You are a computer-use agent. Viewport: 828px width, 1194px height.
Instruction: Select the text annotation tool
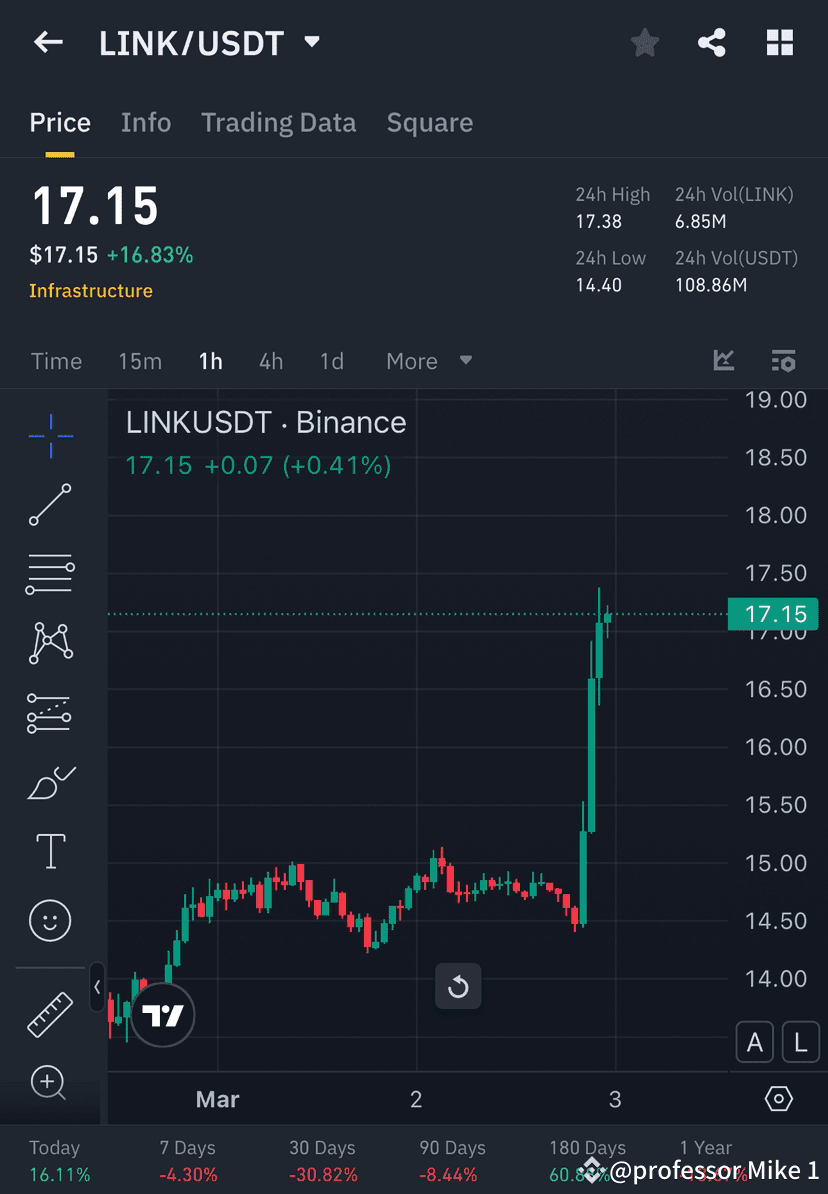point(50,851)
